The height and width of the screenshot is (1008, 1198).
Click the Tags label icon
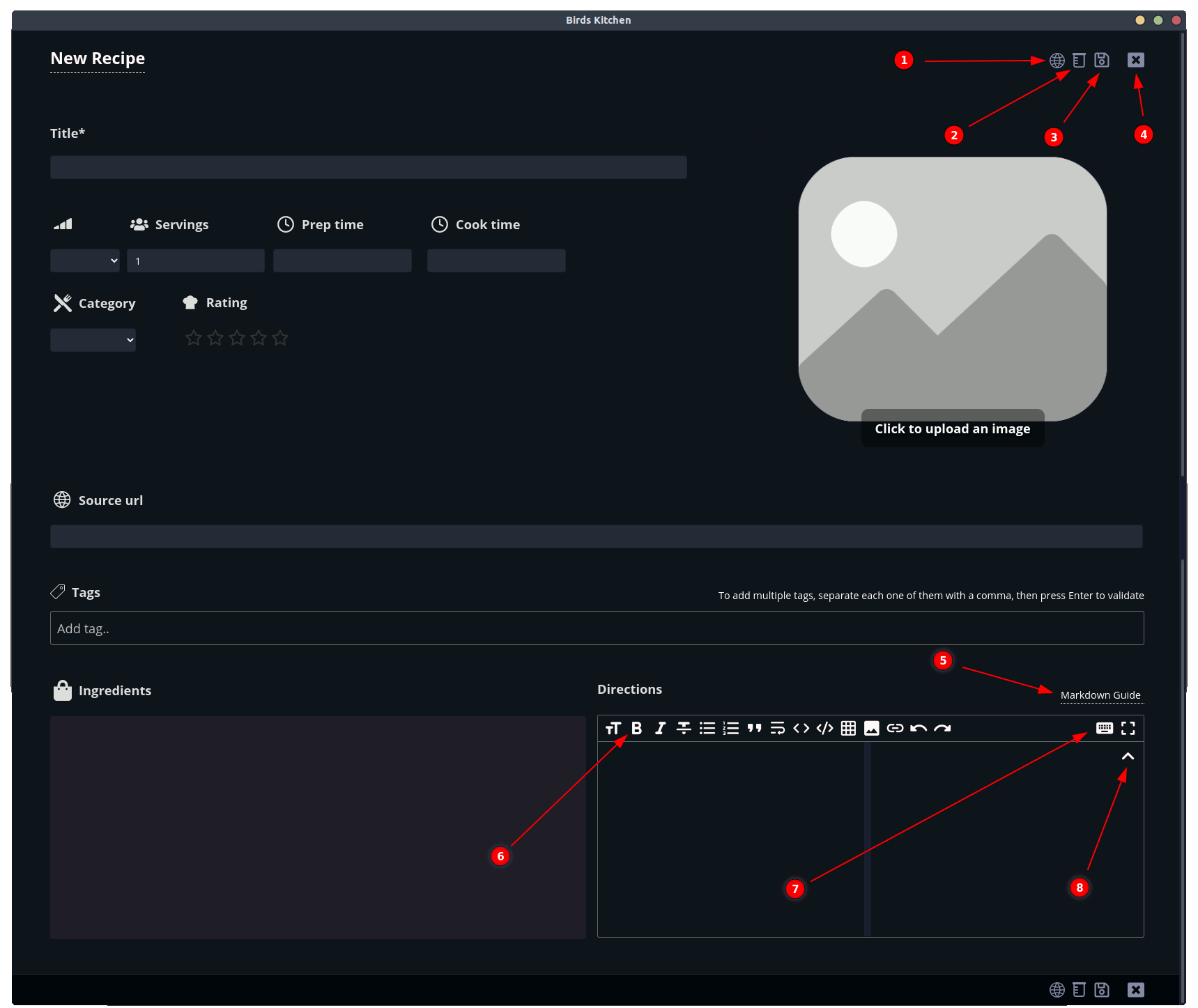[58, 592]
